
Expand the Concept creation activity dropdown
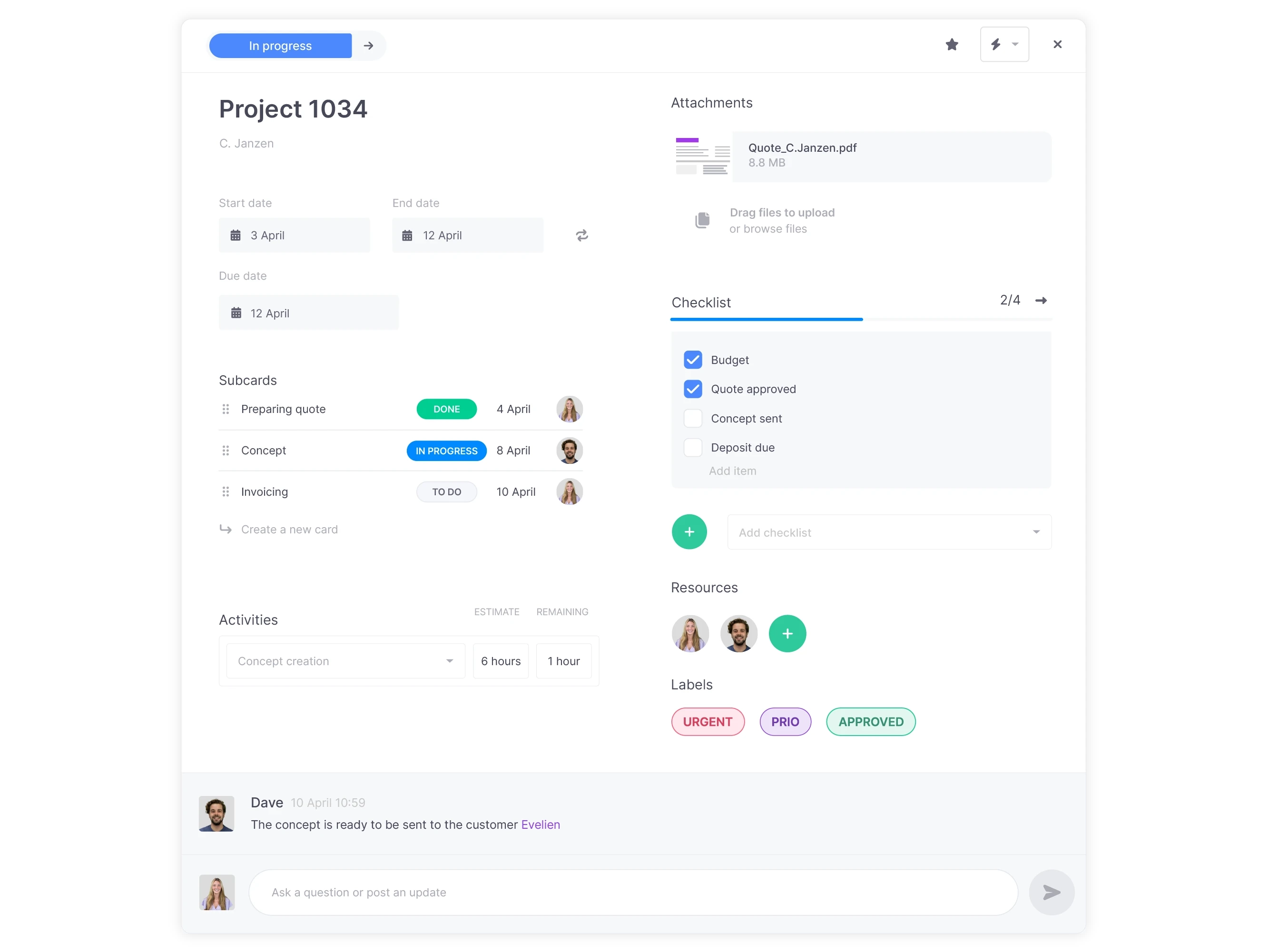point(450,661)
